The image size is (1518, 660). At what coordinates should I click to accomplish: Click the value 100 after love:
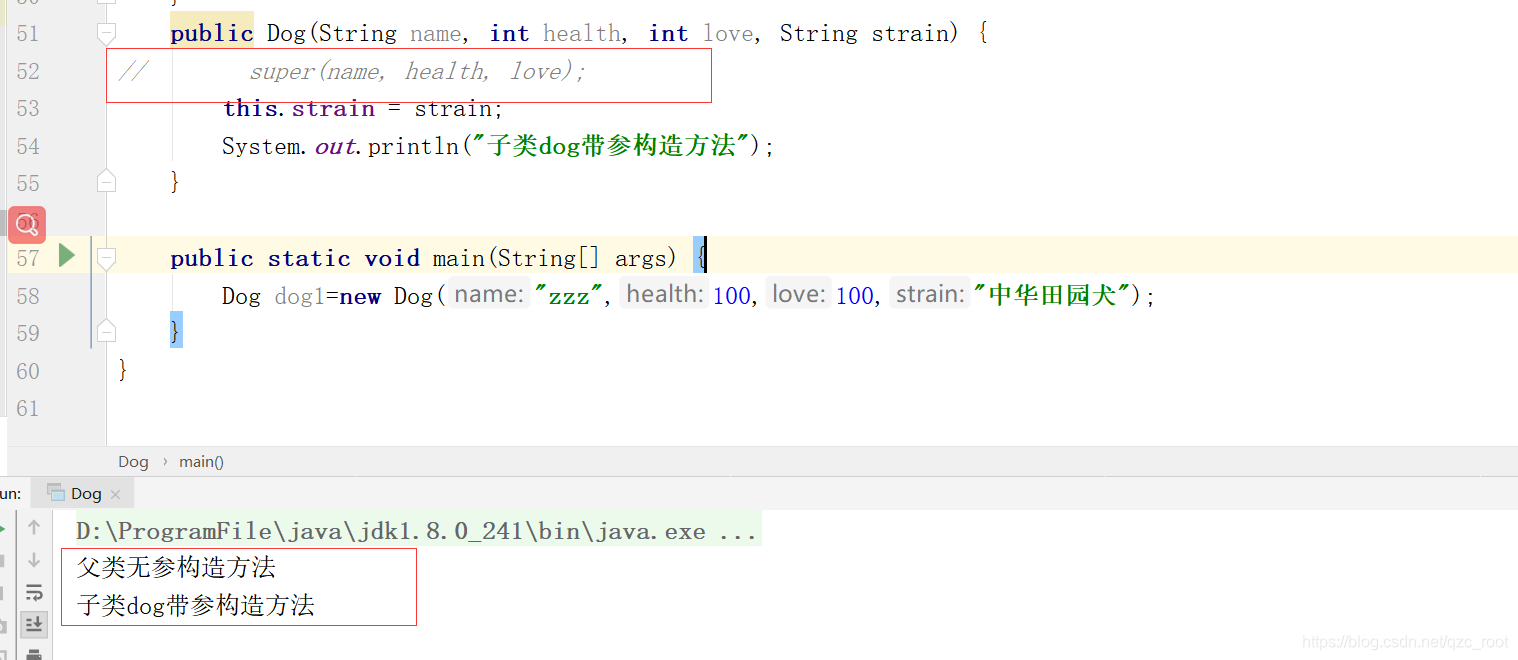(x=855, y=296)
